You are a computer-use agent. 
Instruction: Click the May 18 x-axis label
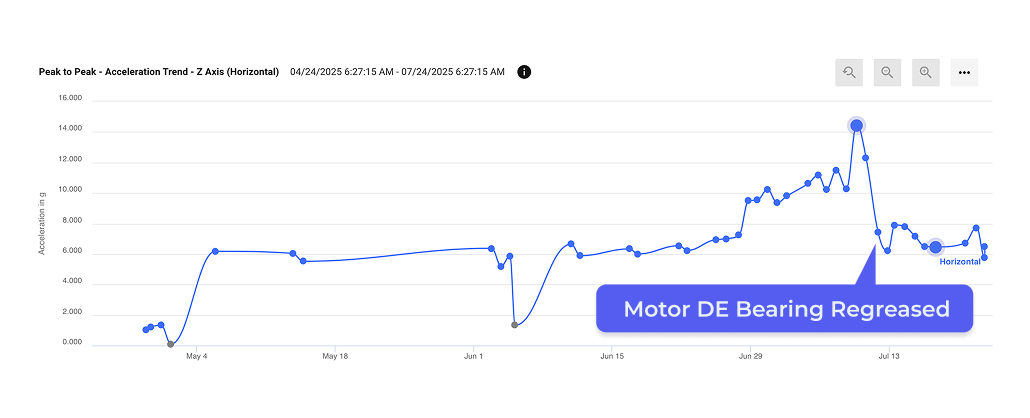pyautogui.click(x=334, y=357)
